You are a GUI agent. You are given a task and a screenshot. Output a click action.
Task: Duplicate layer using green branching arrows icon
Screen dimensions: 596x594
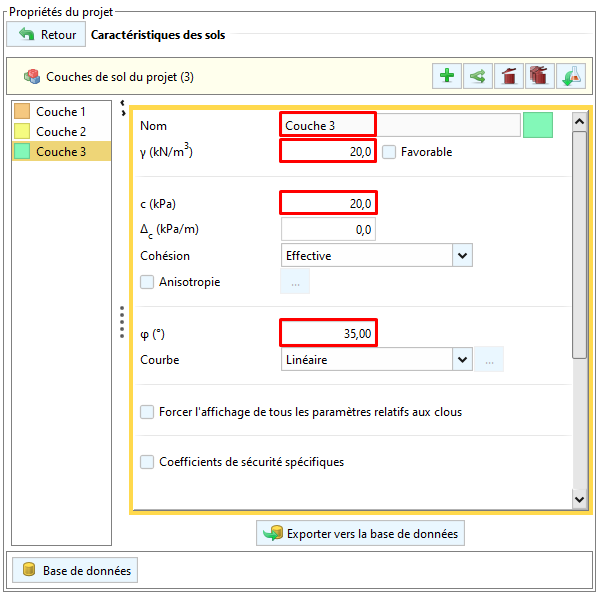point(478,76)
